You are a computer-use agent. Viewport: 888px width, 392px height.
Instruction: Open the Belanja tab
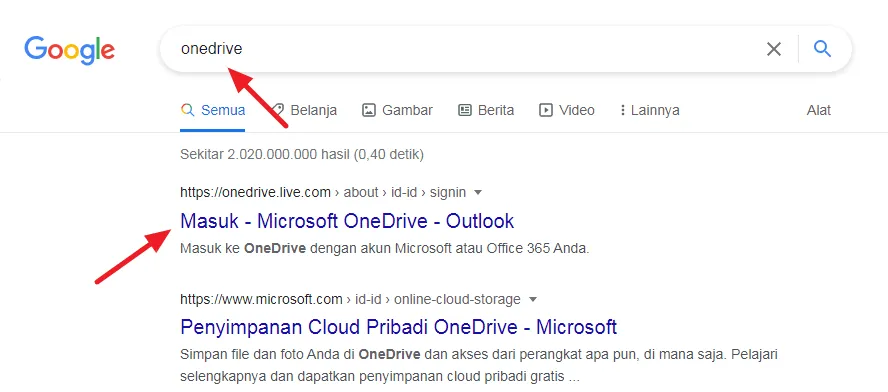point(304,110)
